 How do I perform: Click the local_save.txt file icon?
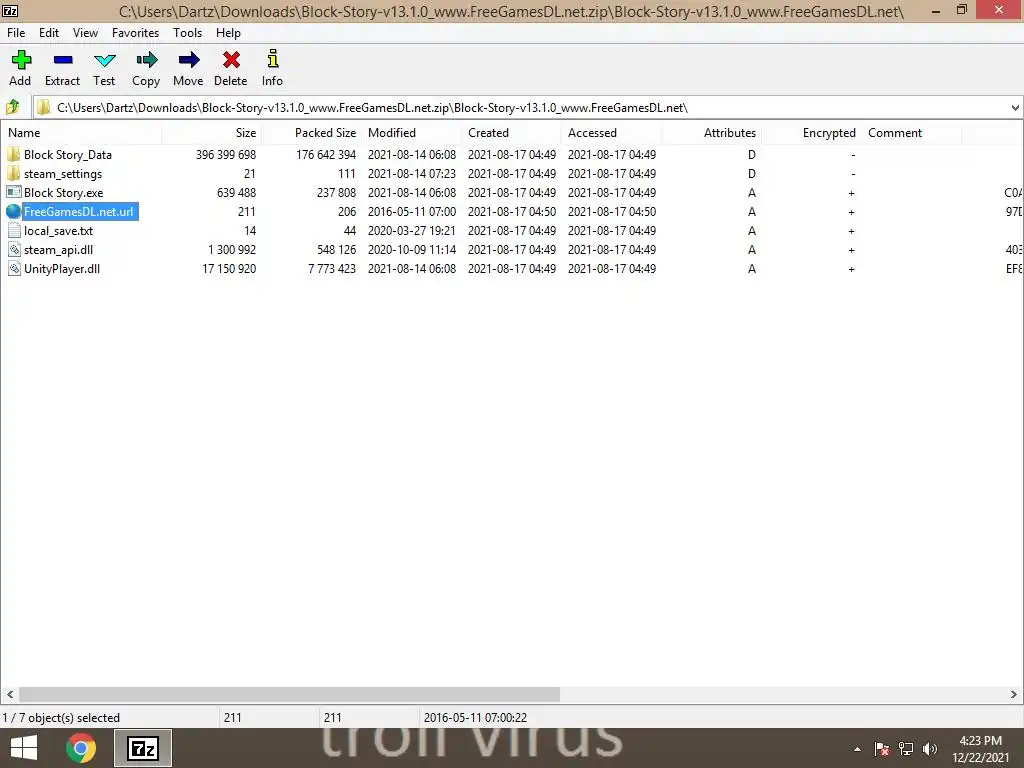coord(14,231)
